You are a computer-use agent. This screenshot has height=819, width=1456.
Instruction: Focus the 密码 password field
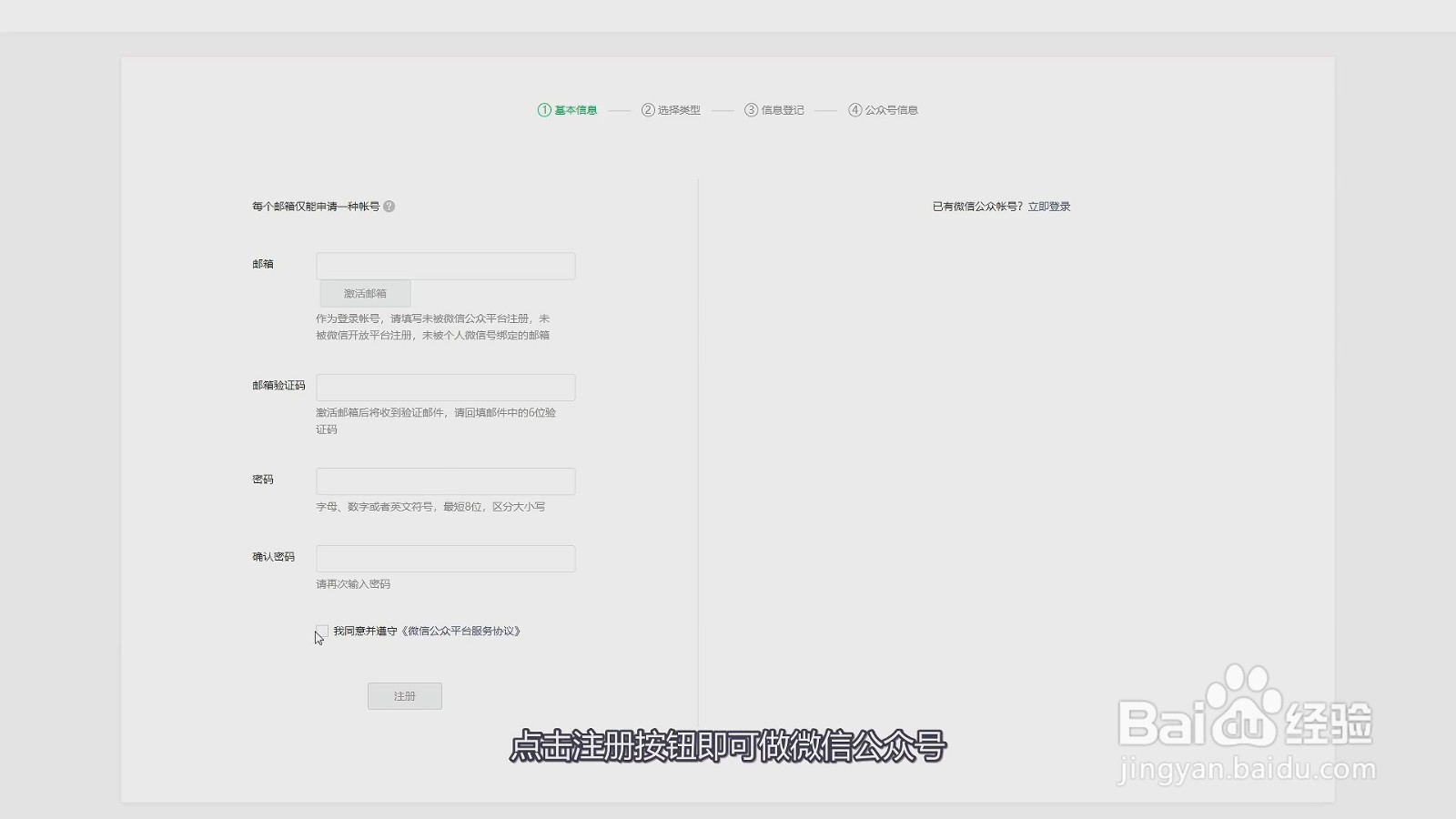point(446,481)
